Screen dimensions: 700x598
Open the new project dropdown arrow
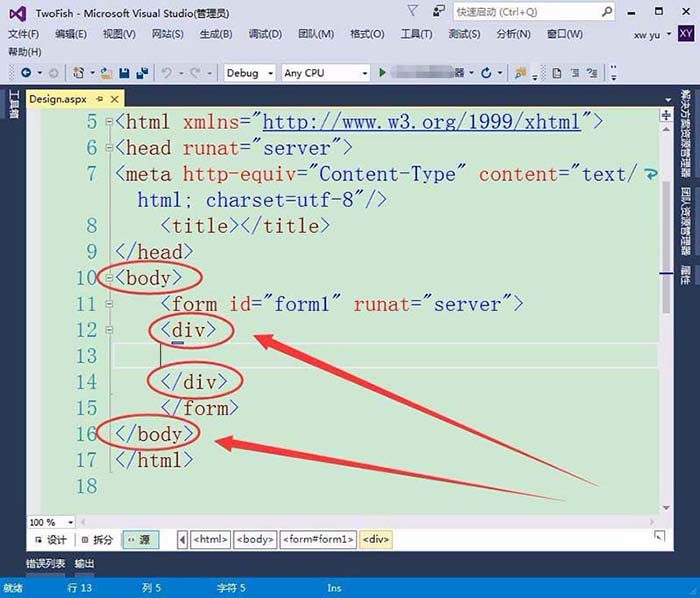point(92,73)
